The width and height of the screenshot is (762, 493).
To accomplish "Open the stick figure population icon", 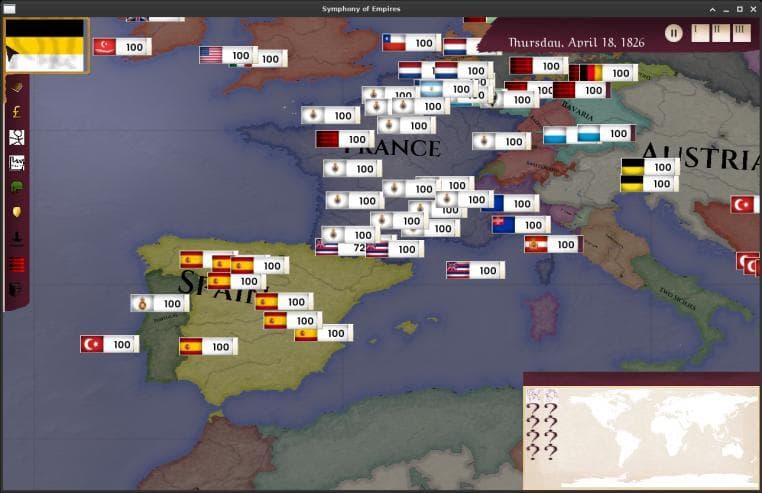I will pos(17,137).
